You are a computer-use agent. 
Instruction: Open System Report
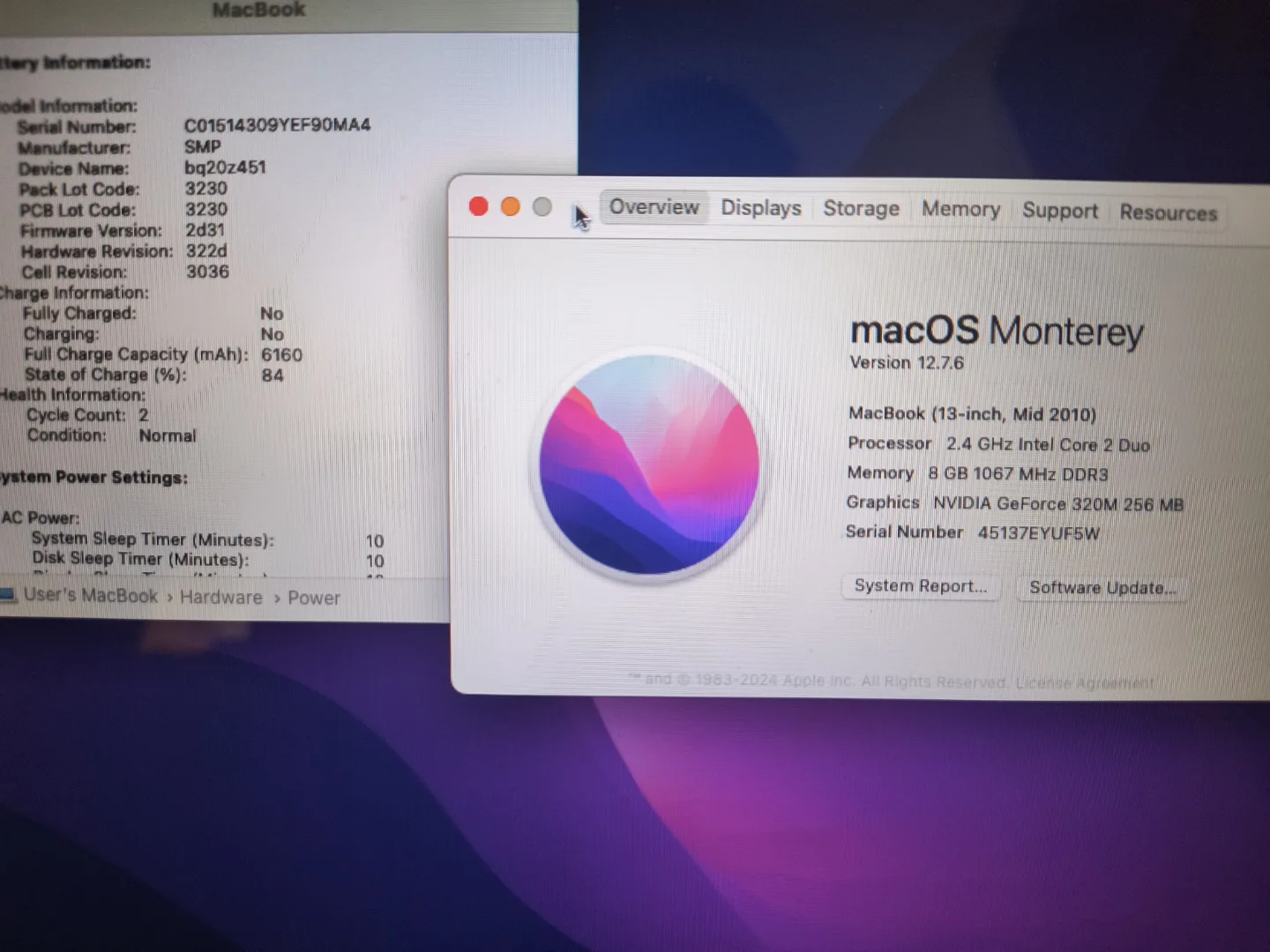point(921,586)
